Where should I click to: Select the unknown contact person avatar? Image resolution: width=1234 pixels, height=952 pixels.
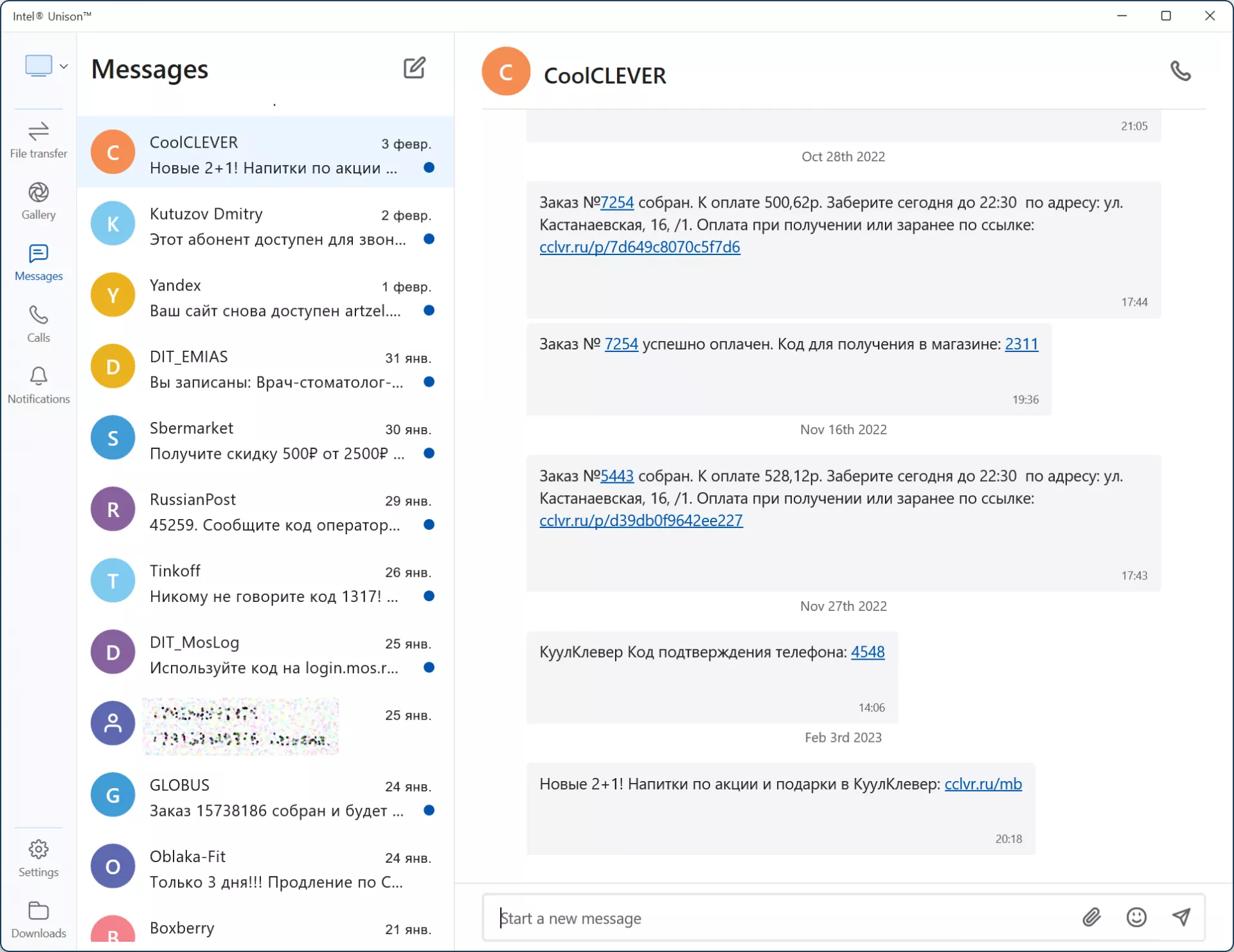pyautogui.click(x=113, y=723)
